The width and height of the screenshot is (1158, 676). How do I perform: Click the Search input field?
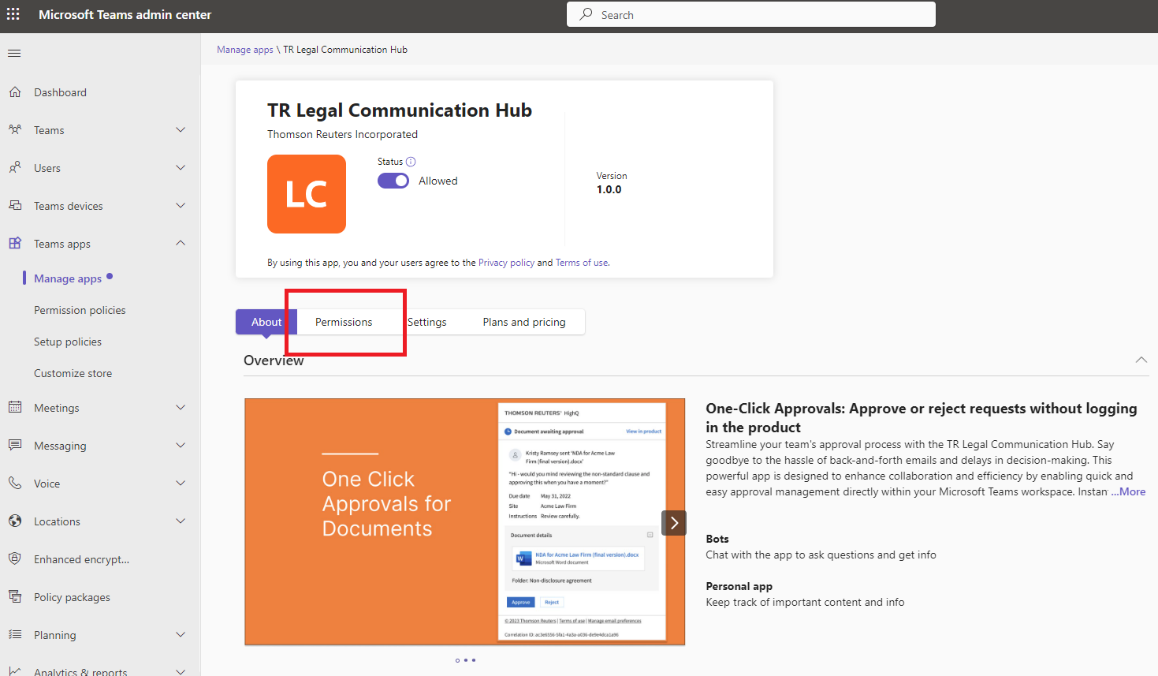point(751,14)
